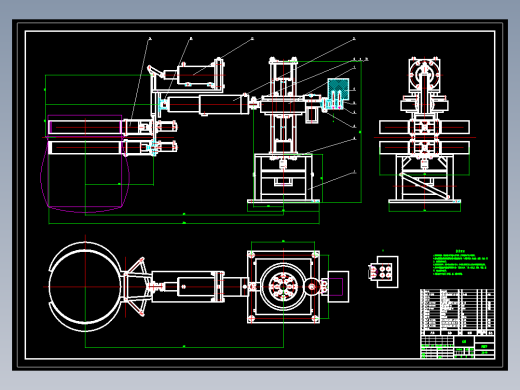The height and width of the screenshot is (390, 520).
Task: Click the large gripper ring in plan view
Action: tap(85, 287)
